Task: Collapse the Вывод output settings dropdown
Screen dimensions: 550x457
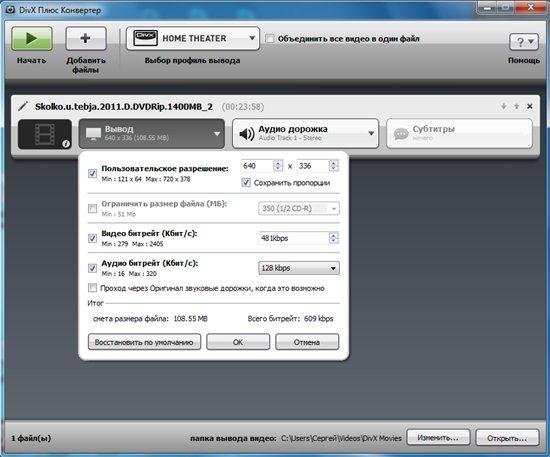Action: click(152, 134)
